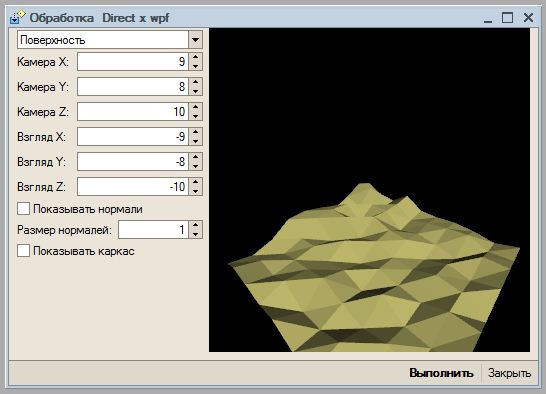Decrease Камера Z spinner value
This screenshot has width=546, height=394.
click(195, 116)
